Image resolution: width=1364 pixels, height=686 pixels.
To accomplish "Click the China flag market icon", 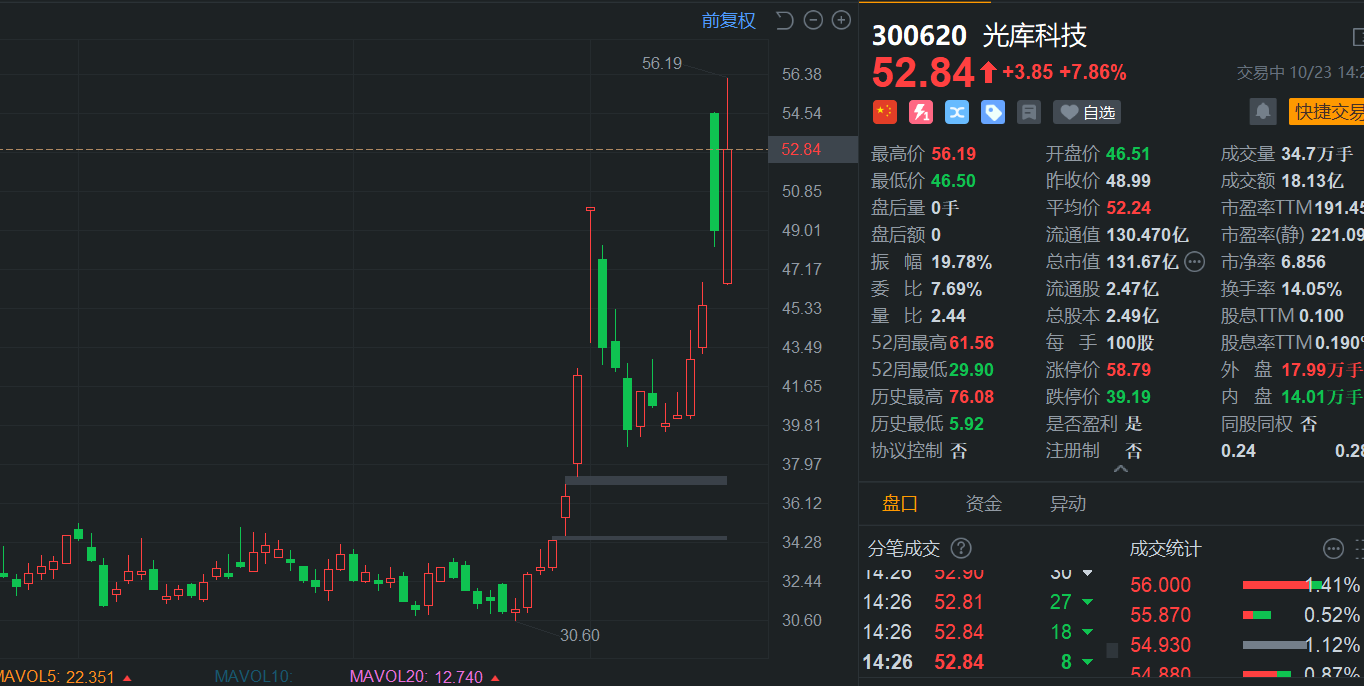I will tap(884, 112).
